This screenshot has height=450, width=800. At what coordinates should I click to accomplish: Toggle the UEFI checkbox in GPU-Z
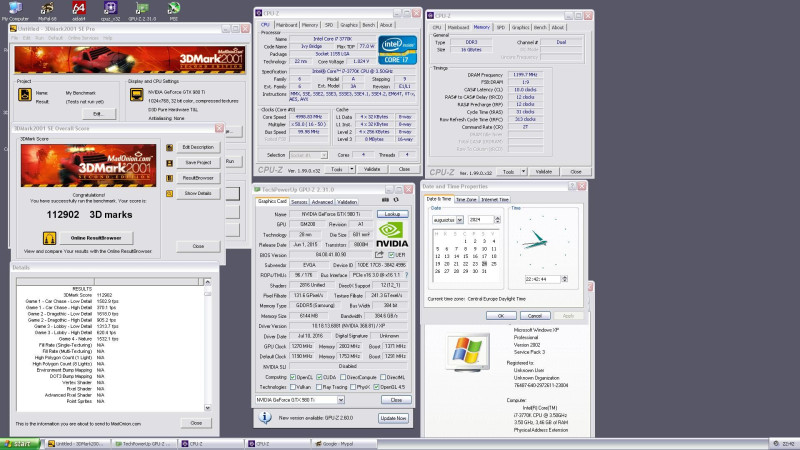(391, 255)
